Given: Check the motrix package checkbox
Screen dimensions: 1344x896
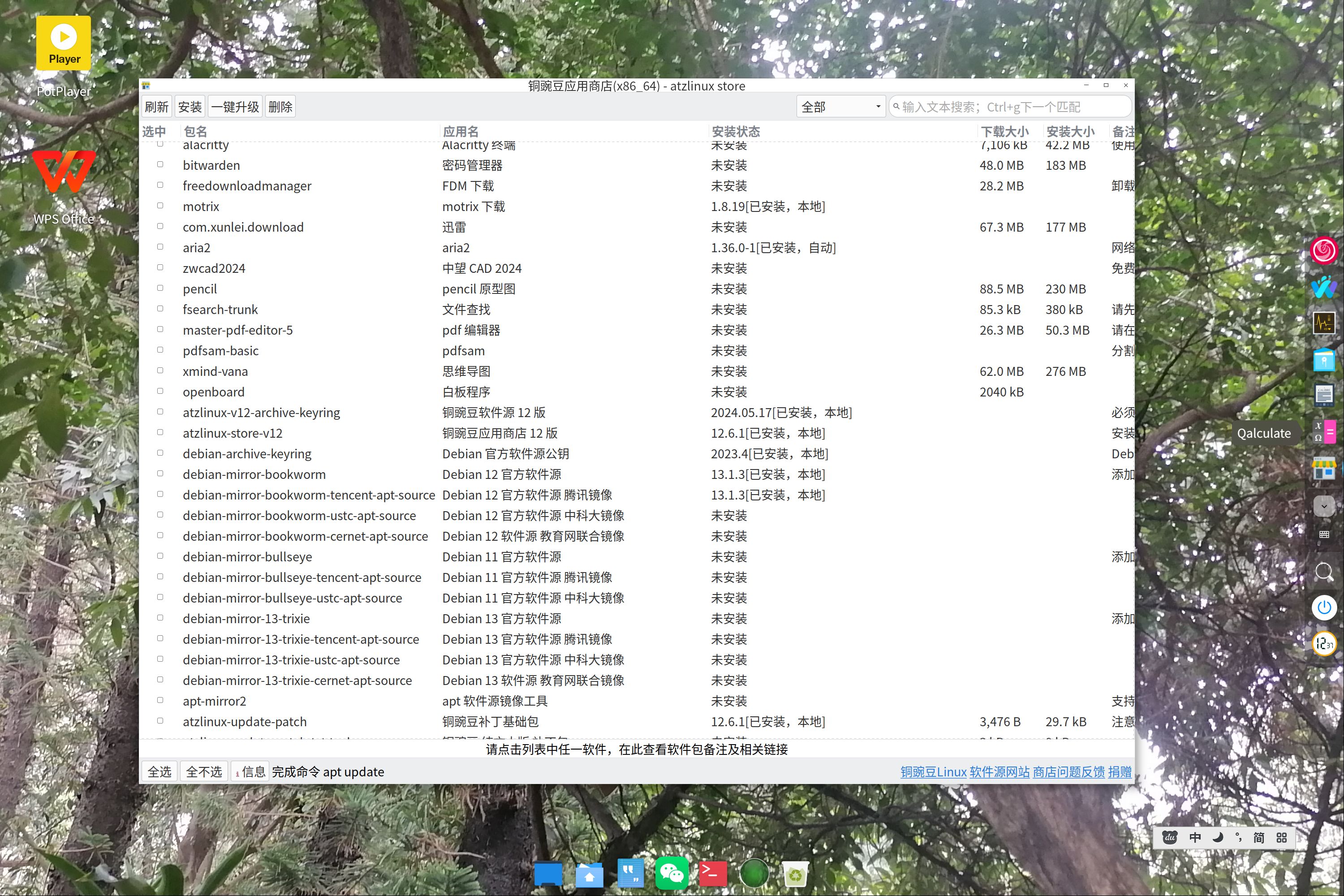Looking at the screenshot, I should 160,206.
